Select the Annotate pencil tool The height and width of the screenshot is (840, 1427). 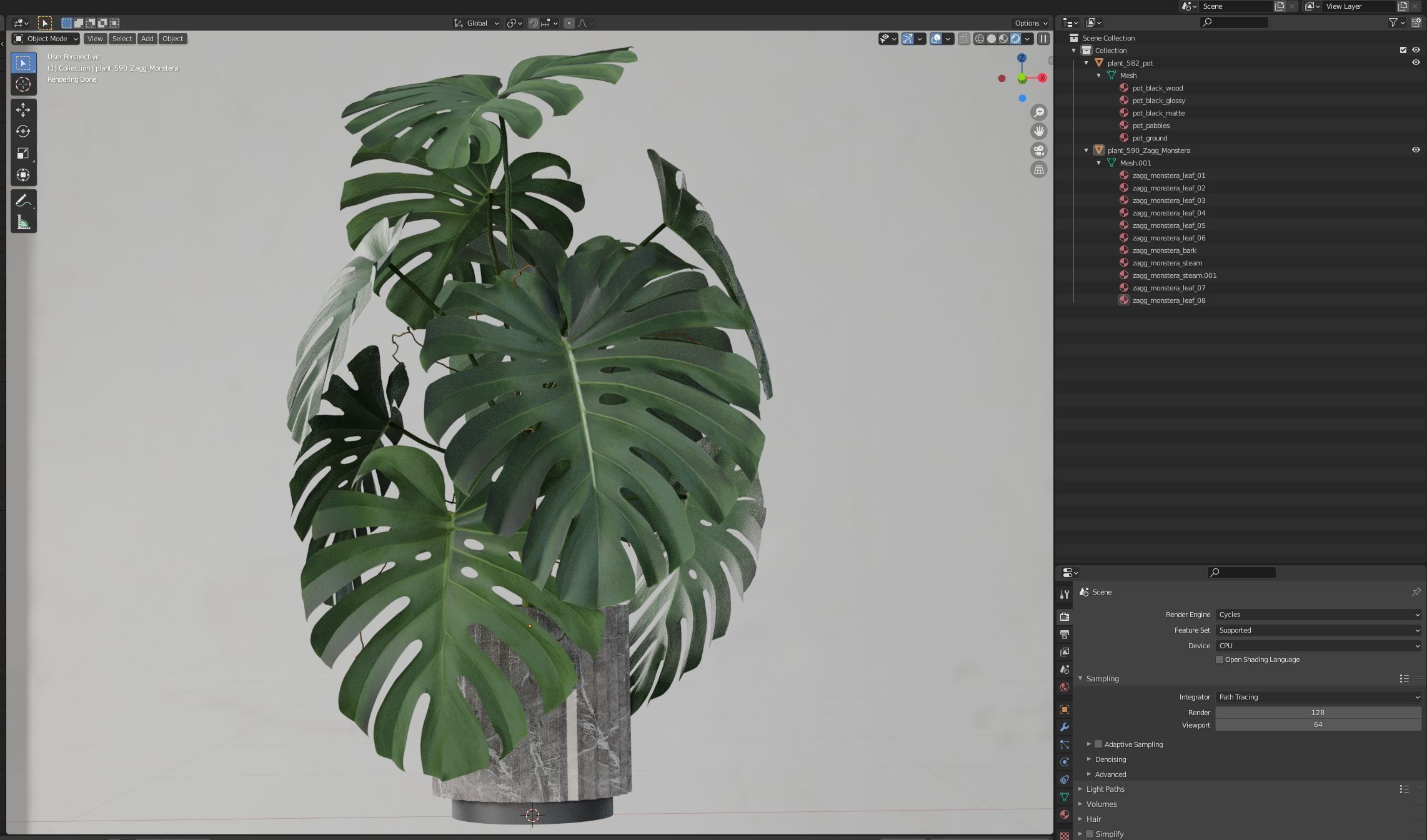click(23, 201)
